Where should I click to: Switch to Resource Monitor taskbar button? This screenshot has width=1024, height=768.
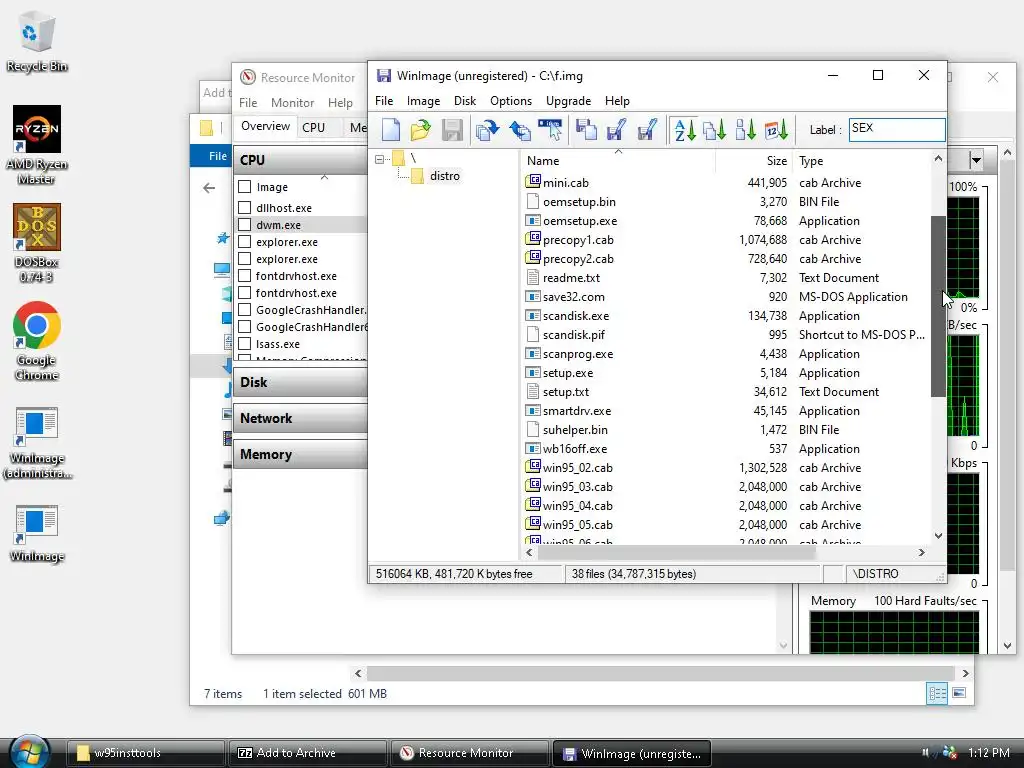click(x=469, y=753)
